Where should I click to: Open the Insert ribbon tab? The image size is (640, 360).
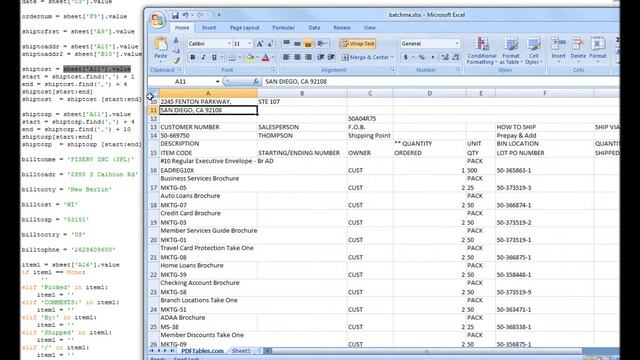[209, 28]
